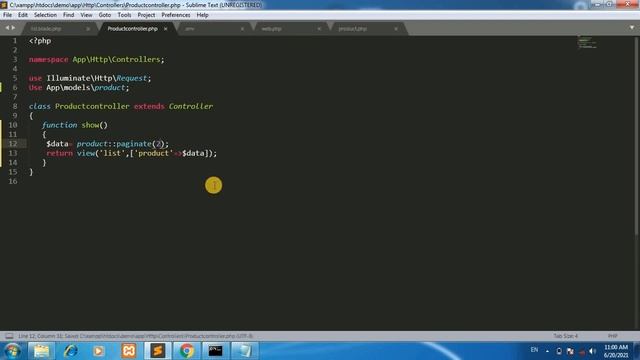Click the Controller parent class name
640x360 pixels.
pyautogui.click(x=191, y=107)
